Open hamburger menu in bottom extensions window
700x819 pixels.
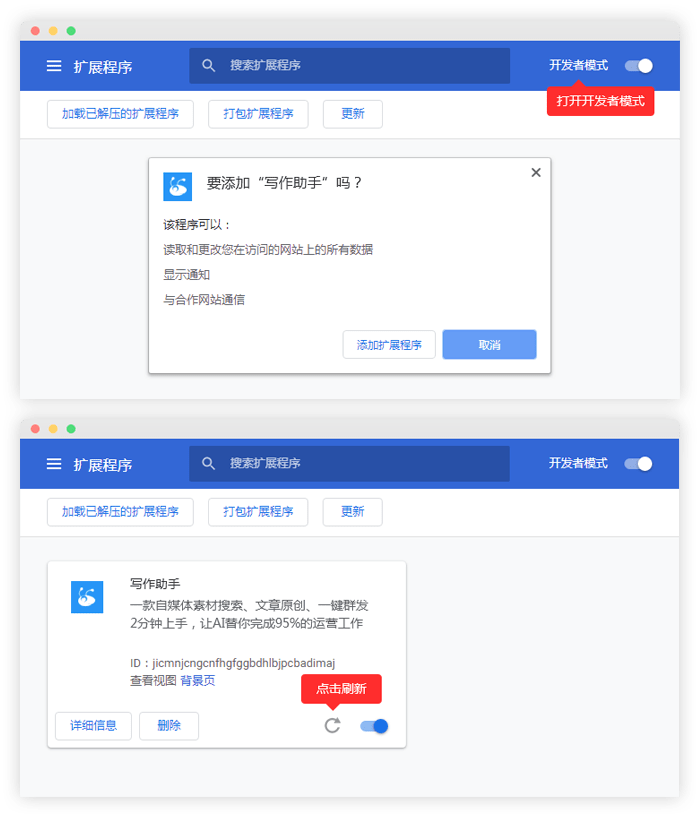tap(54, 464)
